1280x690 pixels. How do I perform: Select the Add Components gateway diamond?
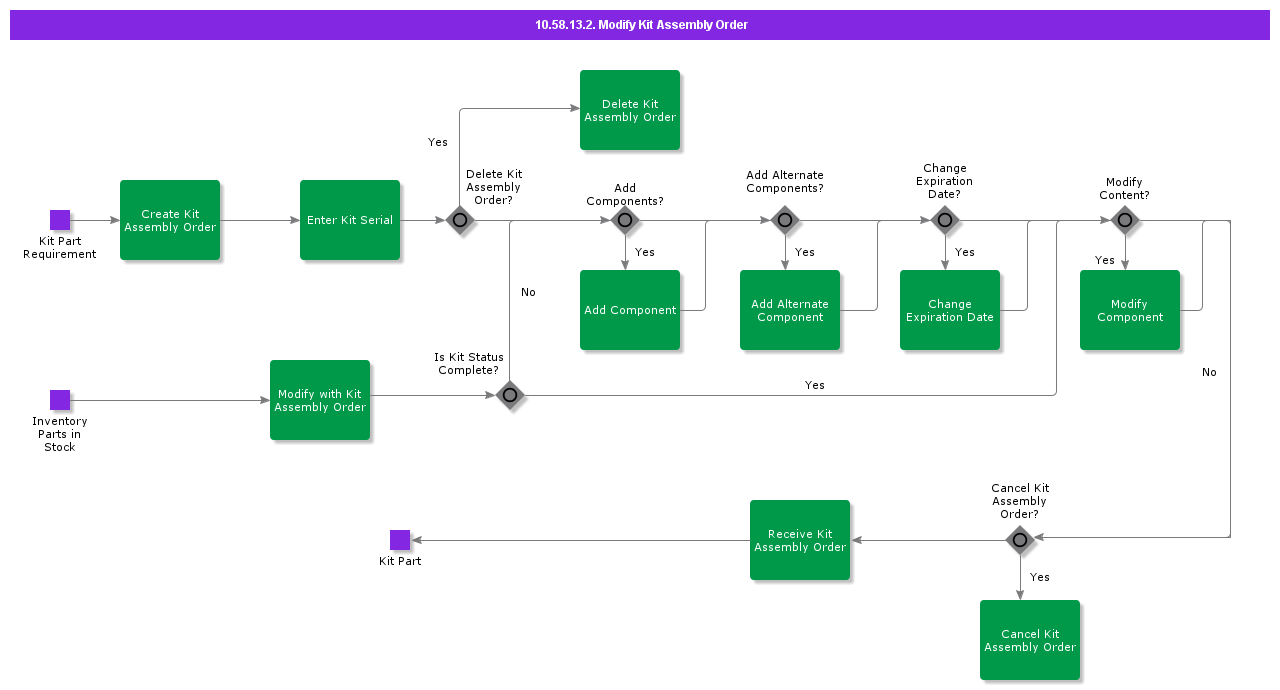(x=625, y=220)
